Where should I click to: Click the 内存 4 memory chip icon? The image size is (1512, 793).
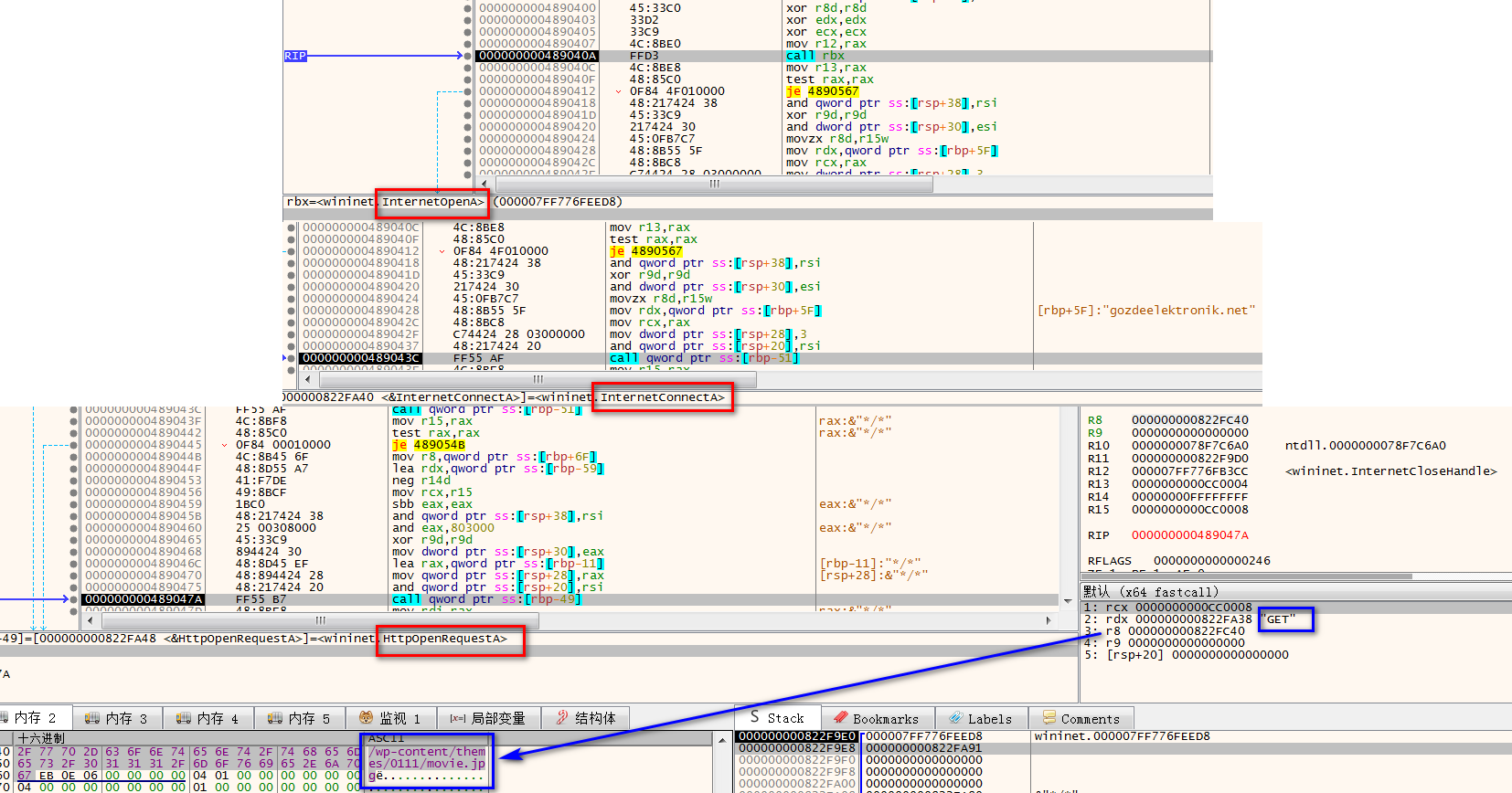(184, 718)
